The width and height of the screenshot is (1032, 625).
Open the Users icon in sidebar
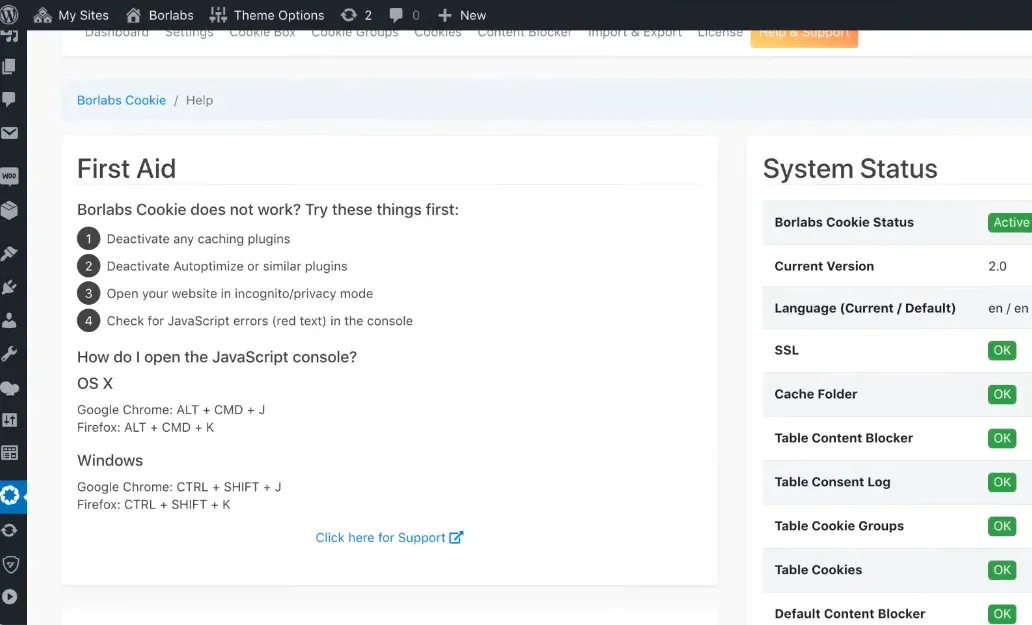[x=10, y=320]
